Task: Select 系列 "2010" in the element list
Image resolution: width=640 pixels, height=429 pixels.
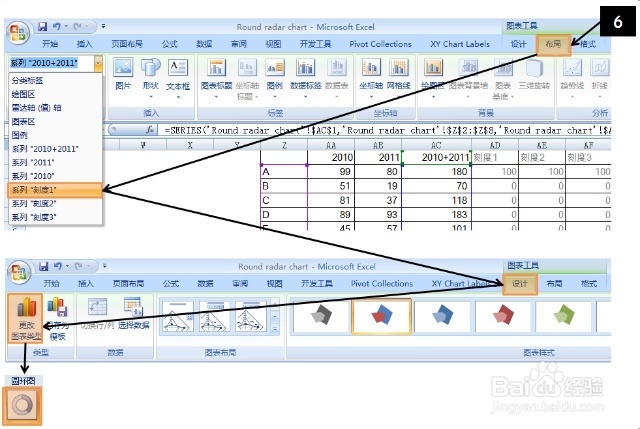Action: (55, 176)
